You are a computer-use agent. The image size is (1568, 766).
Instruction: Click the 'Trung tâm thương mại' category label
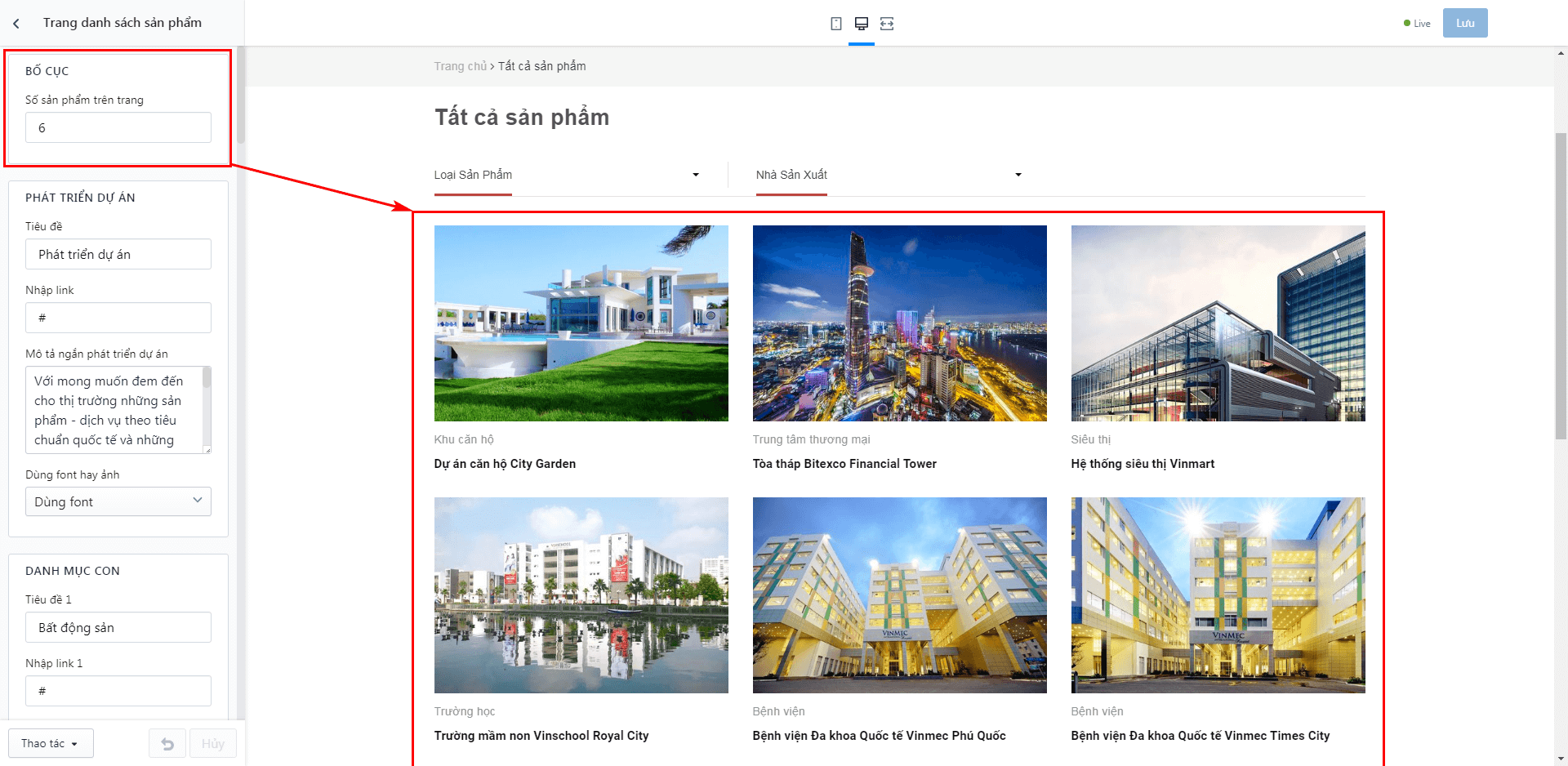point(812,439)
